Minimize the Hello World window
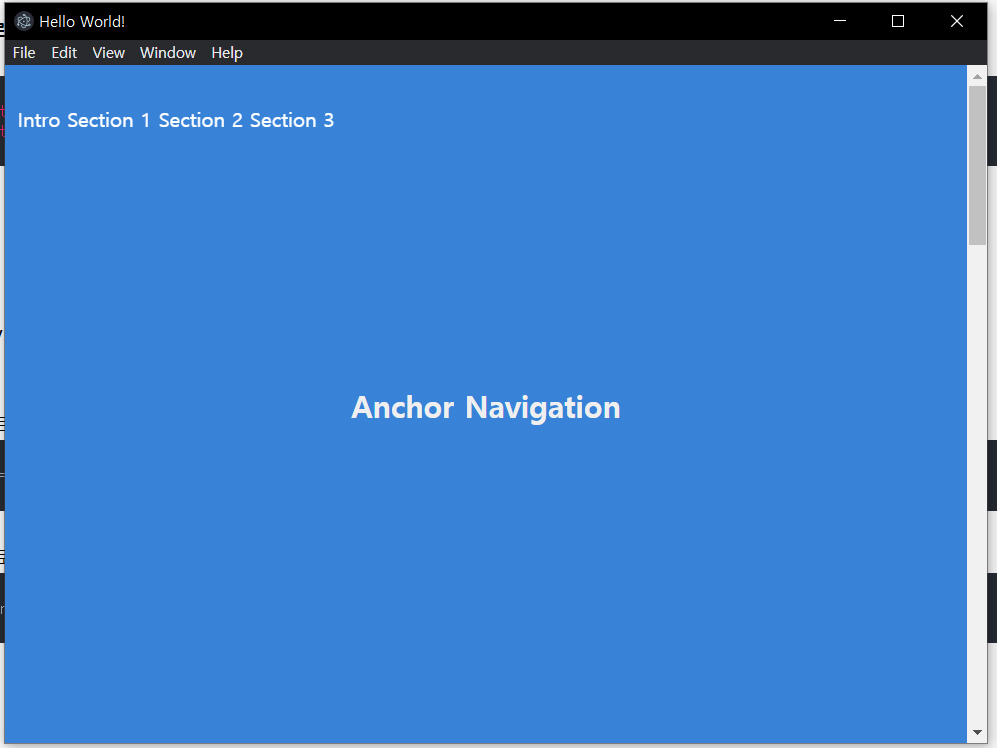Image resolution: width=997 pixels, height=748 pixels. tap(840, 21)
